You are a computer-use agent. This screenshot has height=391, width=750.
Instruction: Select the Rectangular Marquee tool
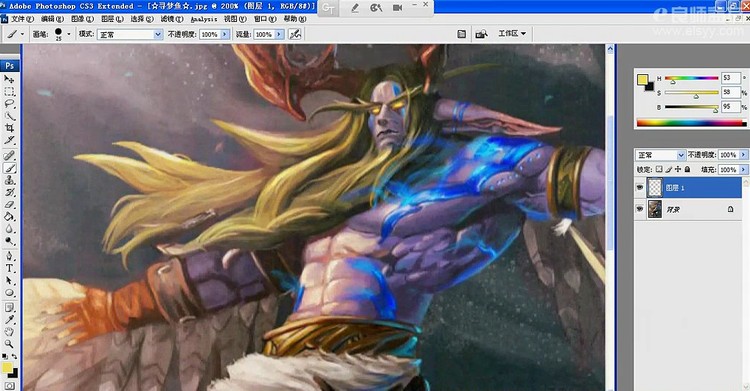point(9,91)
